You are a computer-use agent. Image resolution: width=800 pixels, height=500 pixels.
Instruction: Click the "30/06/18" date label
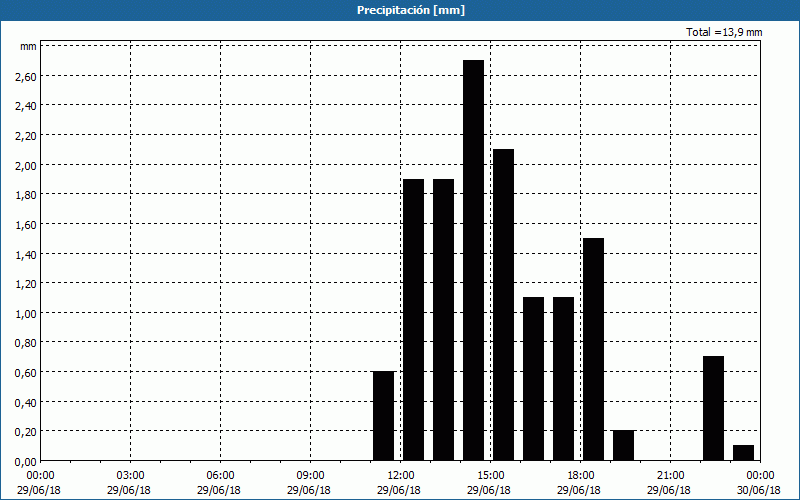coord(759,490)
